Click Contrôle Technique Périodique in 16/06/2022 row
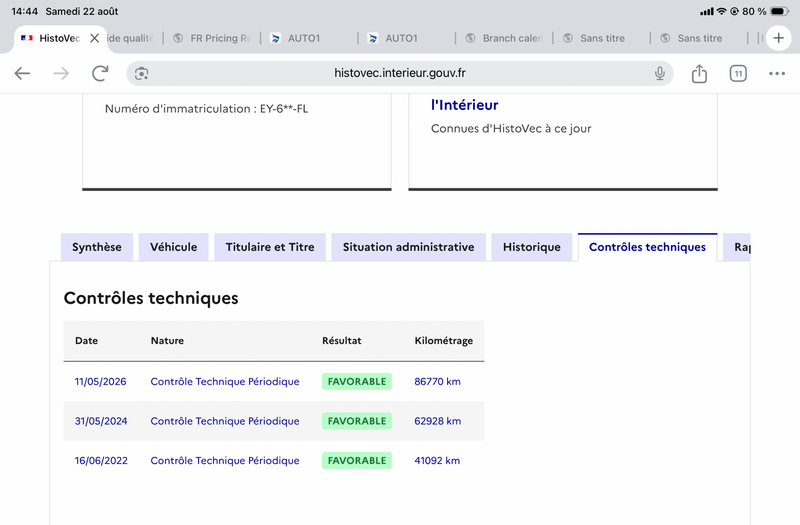800x525 pixels. [x=224, y=461]
